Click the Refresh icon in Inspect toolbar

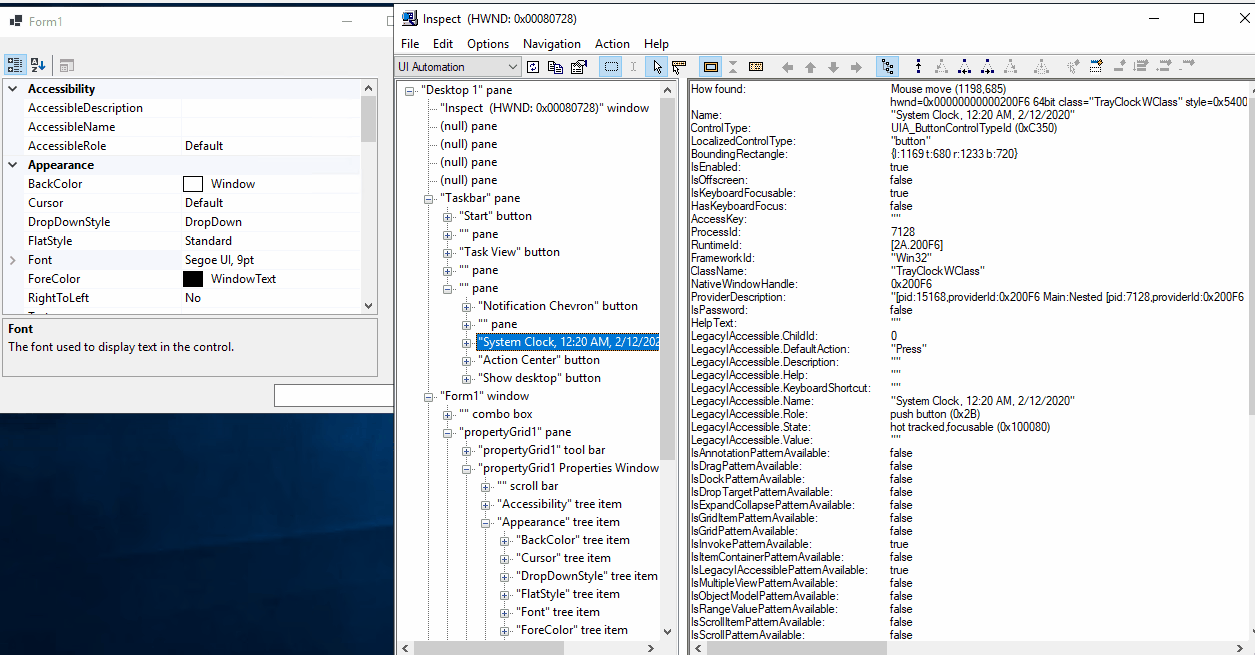[533, 67]
